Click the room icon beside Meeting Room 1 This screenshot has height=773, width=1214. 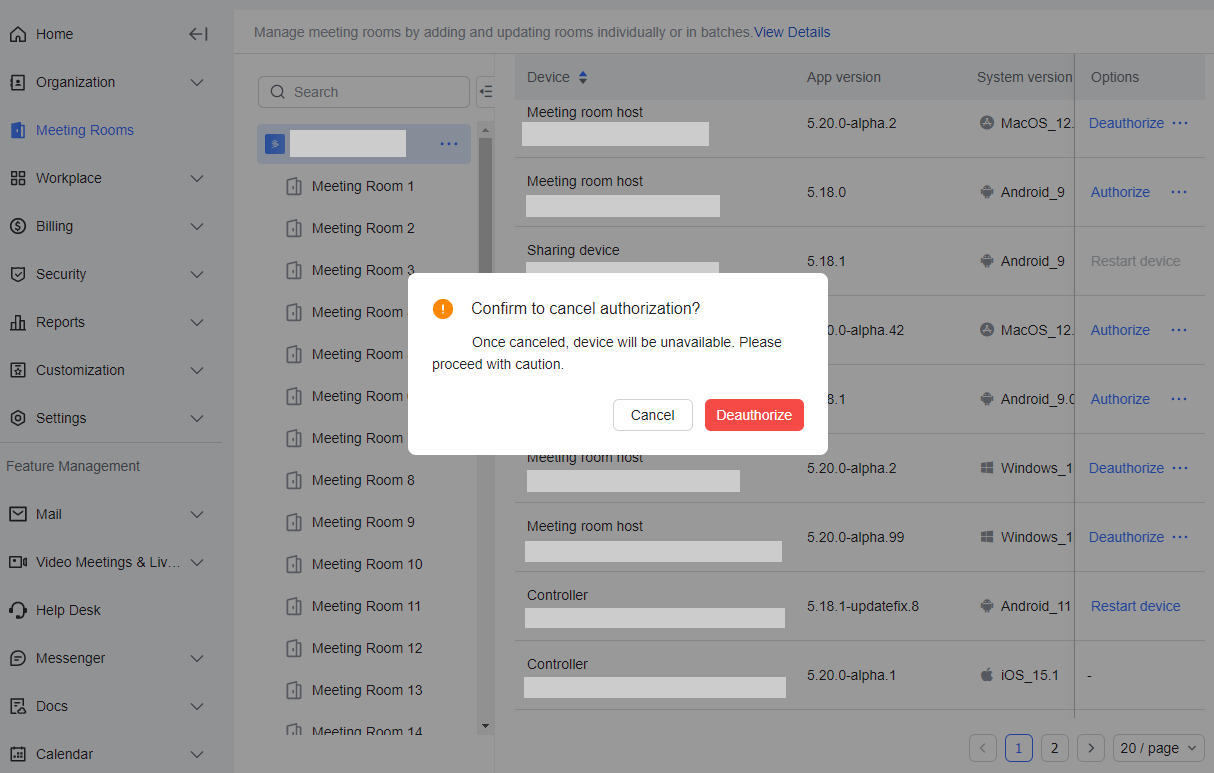point(294,186)
